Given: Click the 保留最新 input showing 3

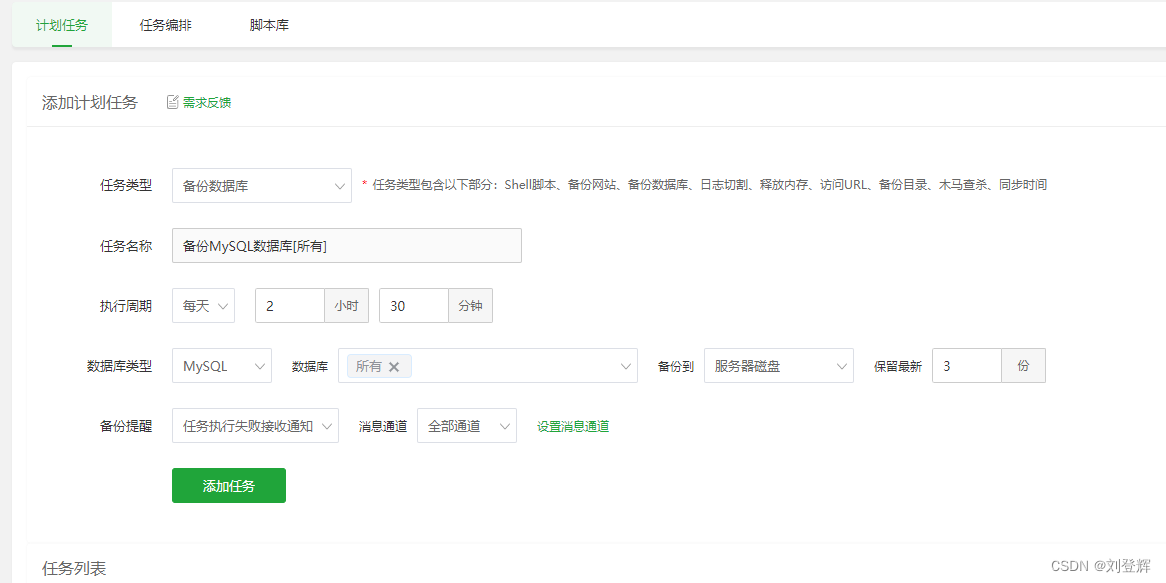Looking at the screenshot, I should coord(967,366).
